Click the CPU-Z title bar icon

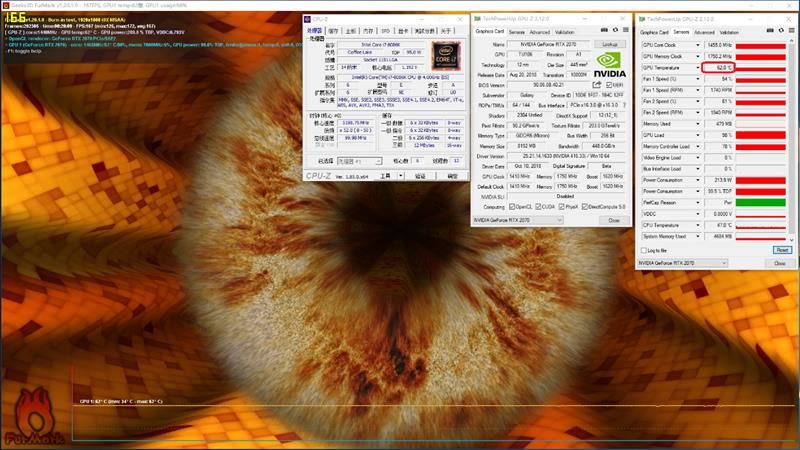(307, 19)
